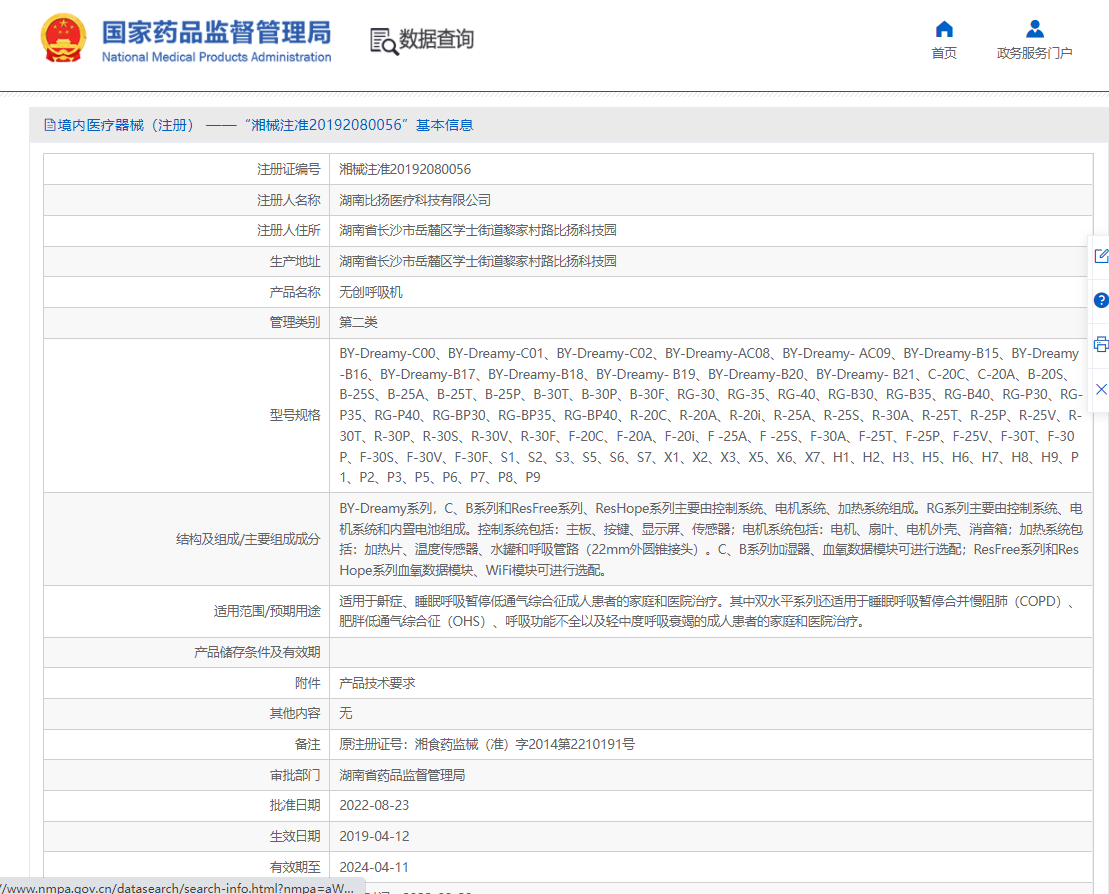1109x894 pixels.
Task: Click the 生产地址 address value
Action: 478,262
